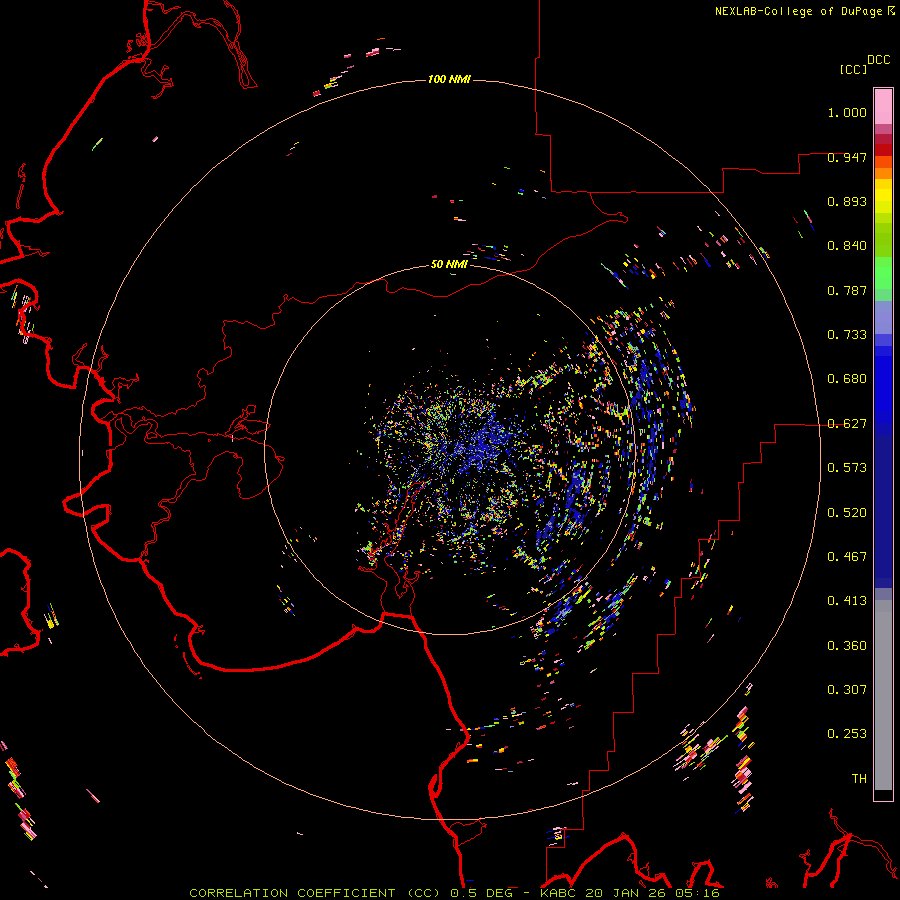
Task: Select the 0.307 value on the color scale
Action: coord(847,690)
